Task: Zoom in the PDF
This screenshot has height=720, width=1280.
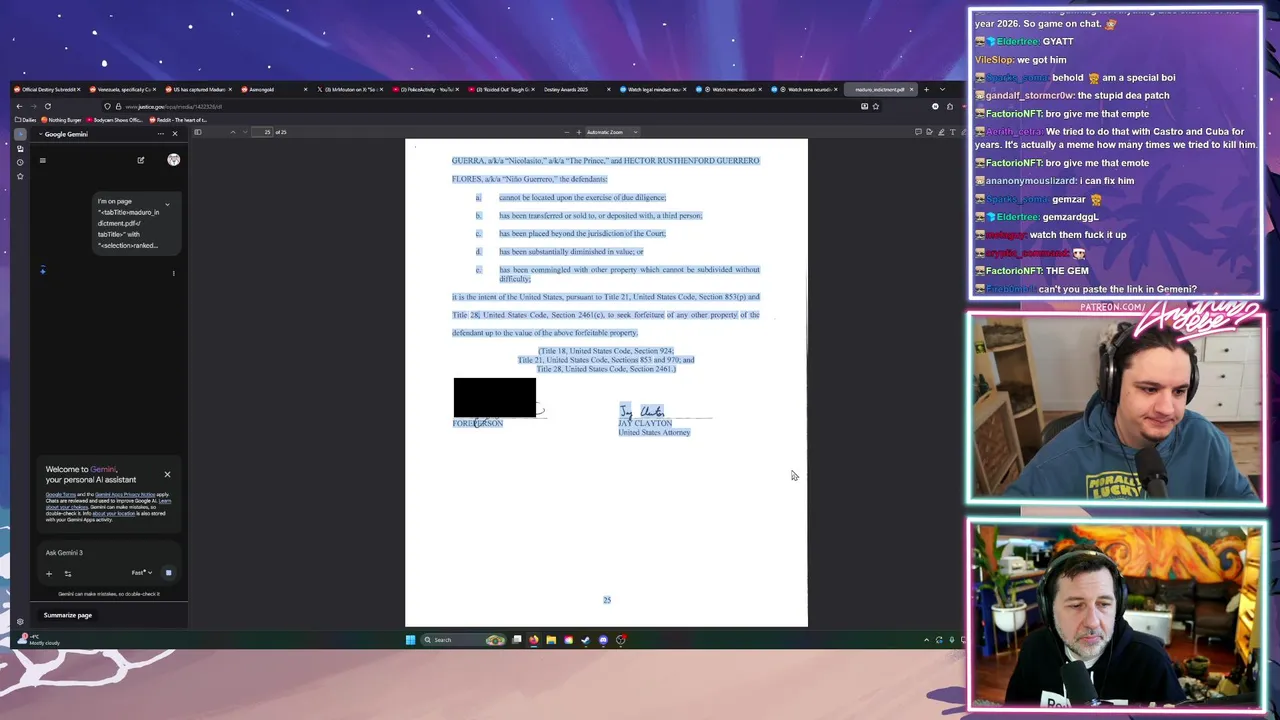Action: pyautogui.click(x=578, y=132)
